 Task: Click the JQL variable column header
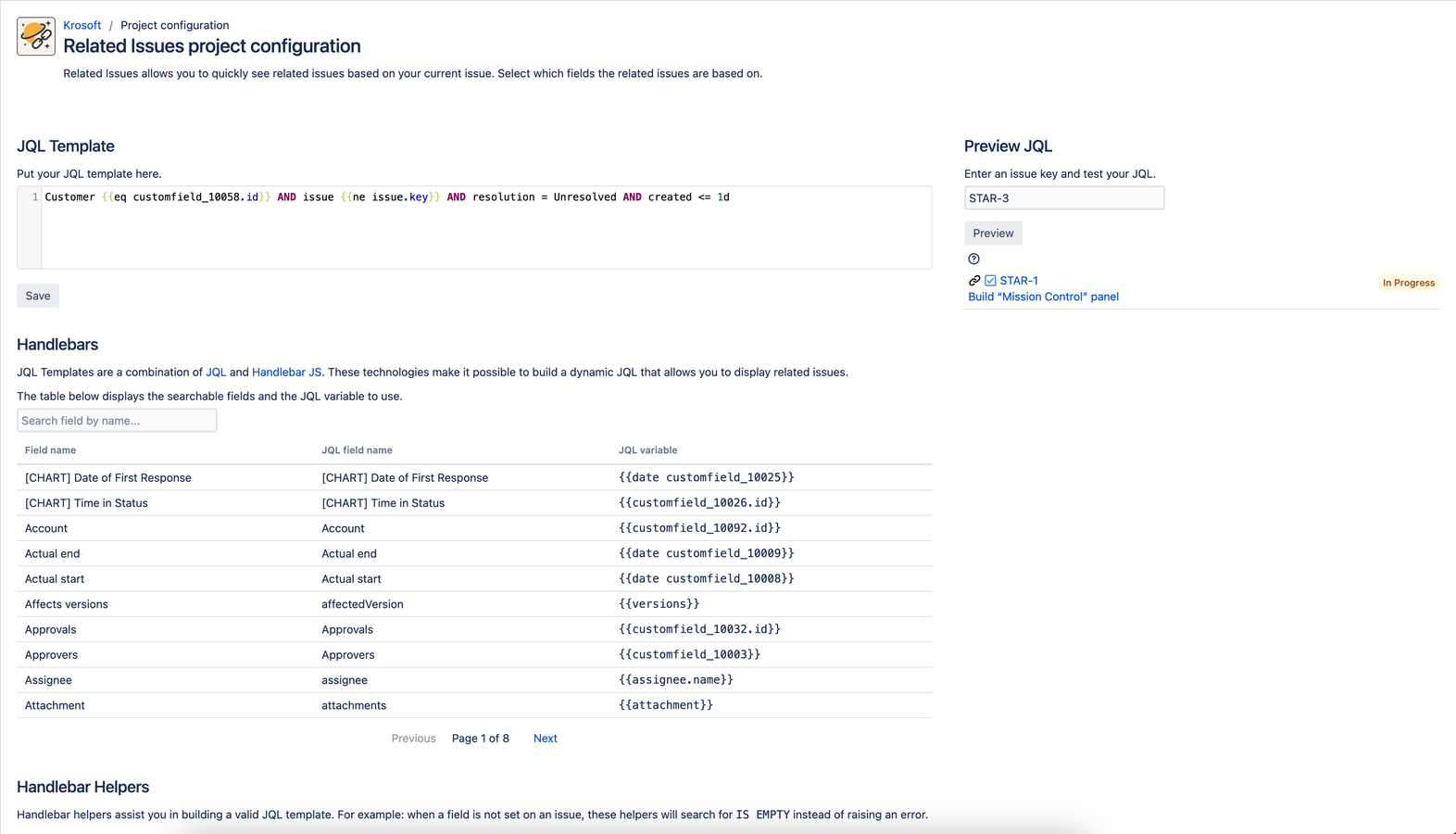648,450
